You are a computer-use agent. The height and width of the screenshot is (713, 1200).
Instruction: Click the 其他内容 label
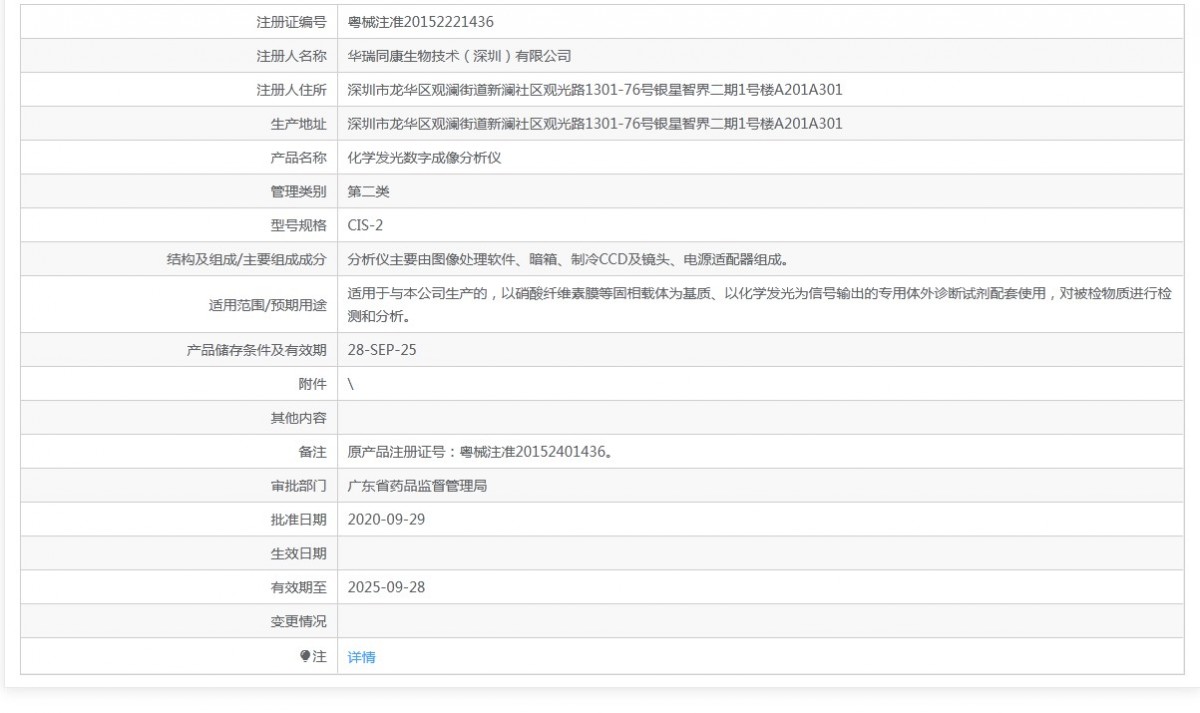pos(298,418)
